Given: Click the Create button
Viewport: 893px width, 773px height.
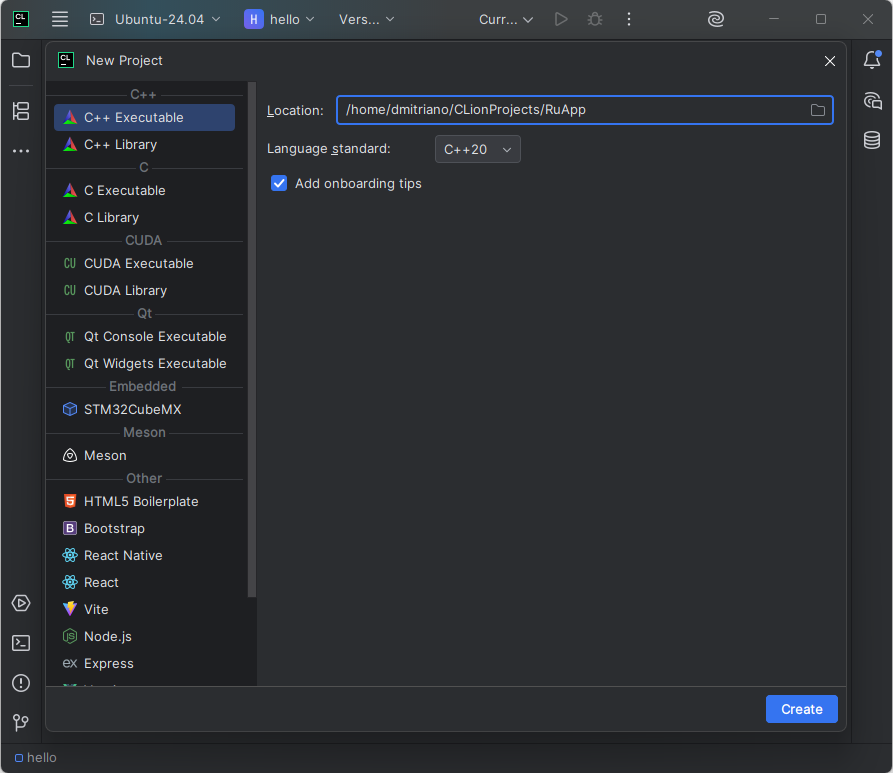Looking at the screenshot, I should point(801,709).
